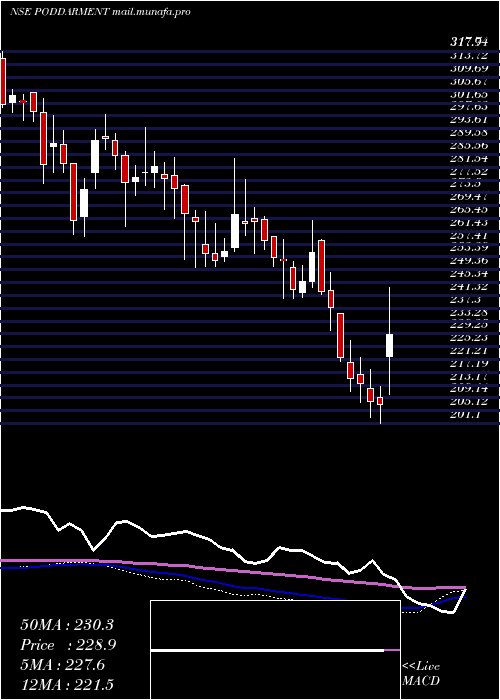
Task: Click the 269.47 price axis label
Action: coord(469,197)
